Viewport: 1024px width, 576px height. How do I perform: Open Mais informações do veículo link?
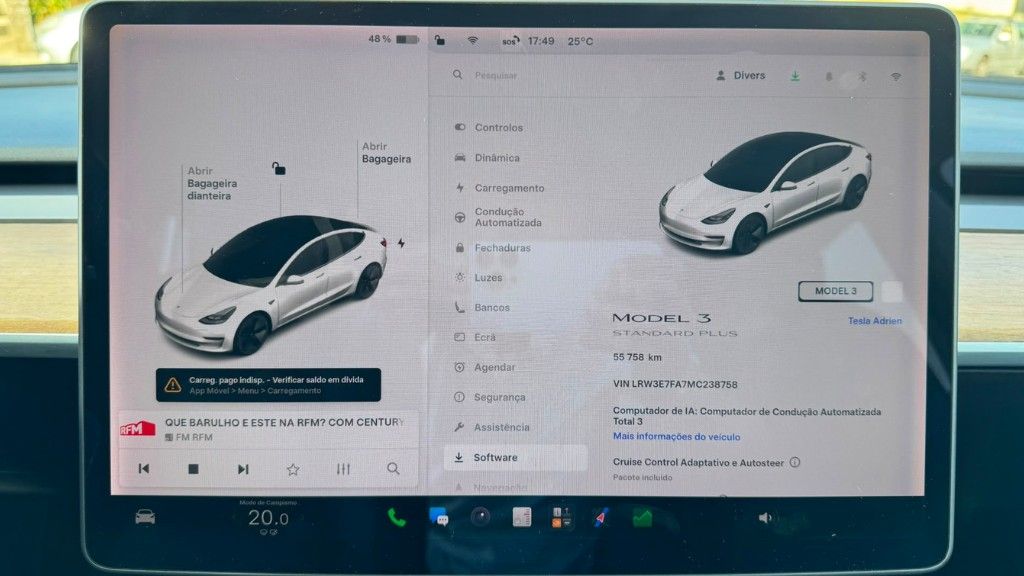point(677,436)
